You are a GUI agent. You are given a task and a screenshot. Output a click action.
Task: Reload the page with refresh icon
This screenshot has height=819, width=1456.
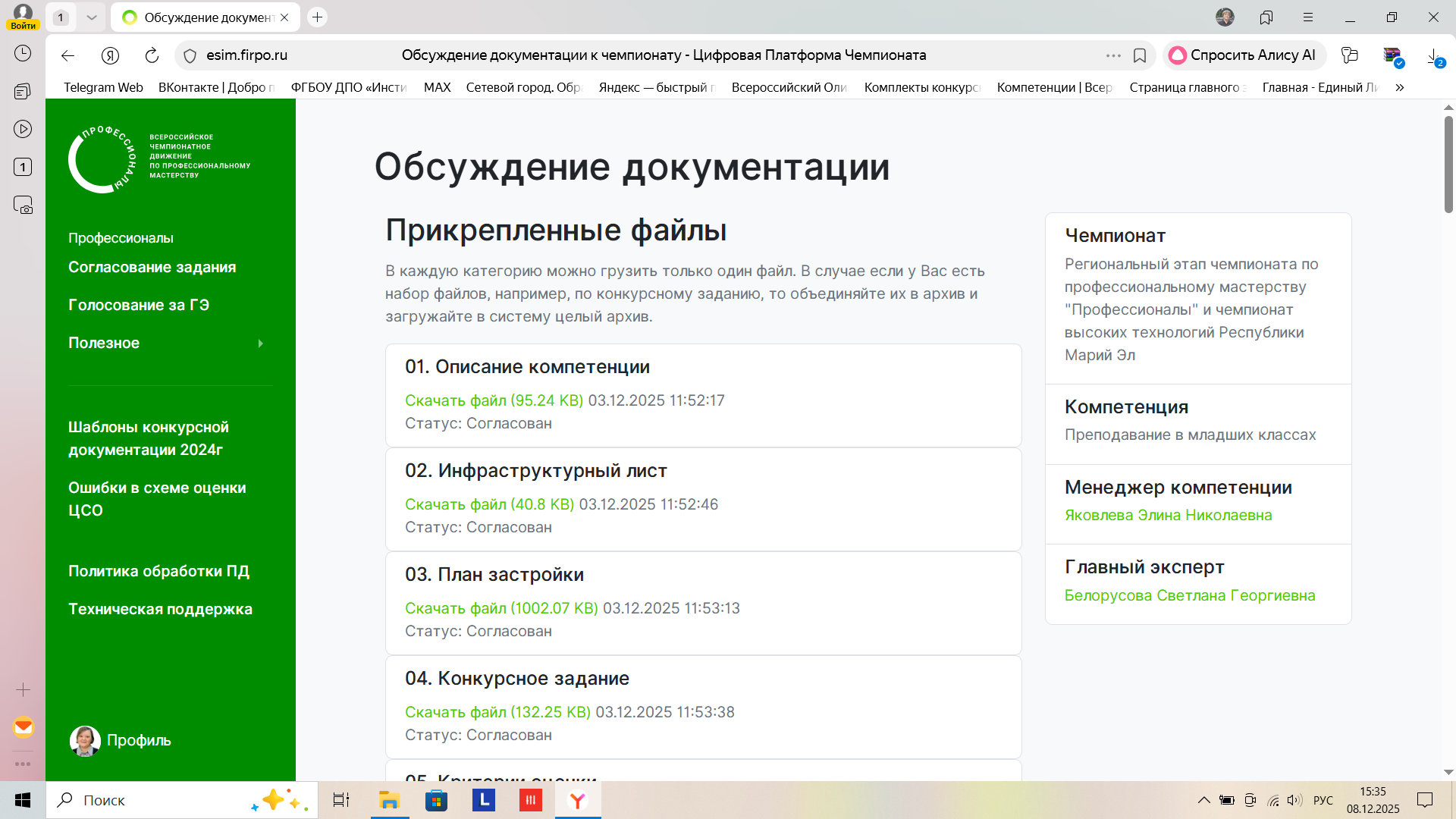[x=152, y=55]
